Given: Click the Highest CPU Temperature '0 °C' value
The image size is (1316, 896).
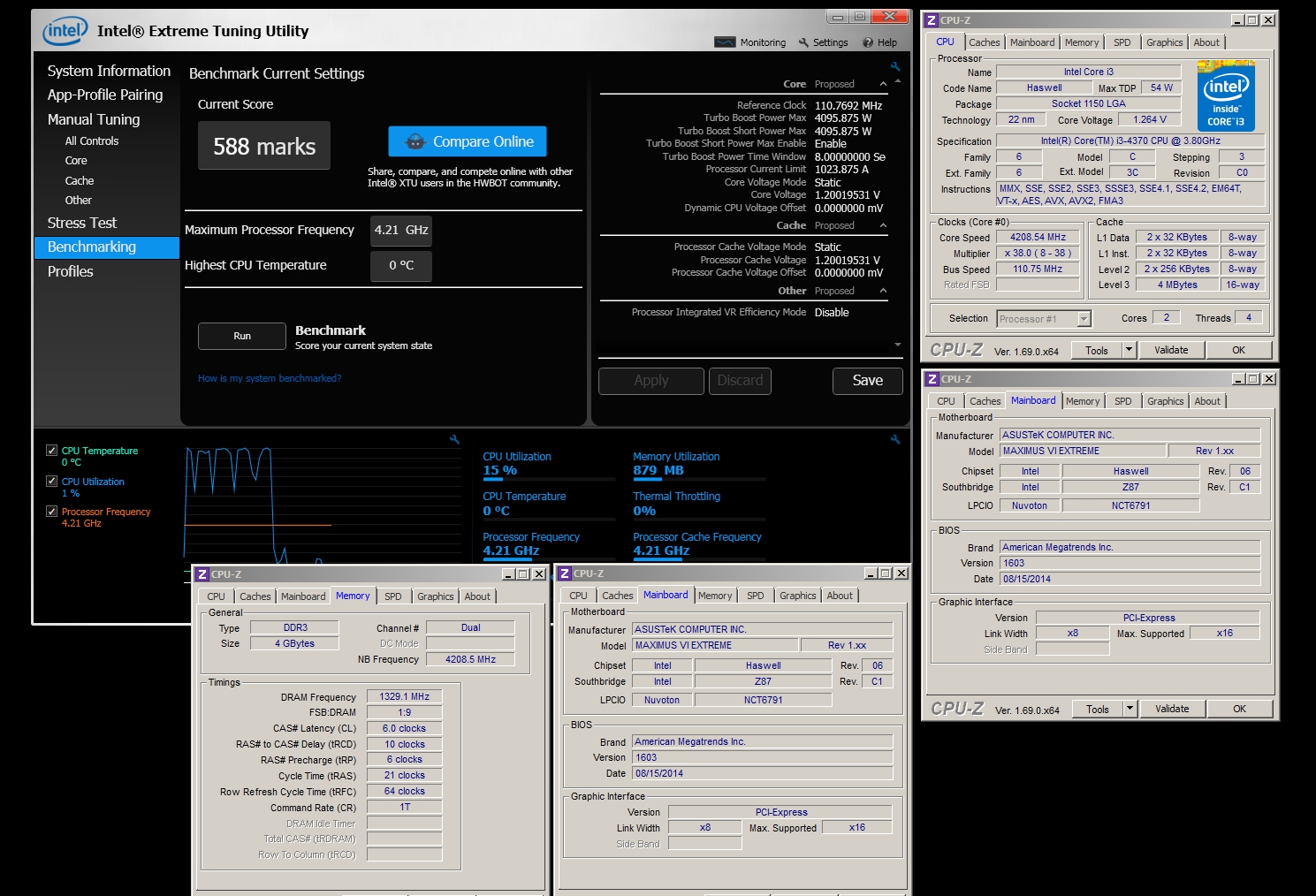Looking at the screenshot, I should pyautogui.click(x=401, y=265).
